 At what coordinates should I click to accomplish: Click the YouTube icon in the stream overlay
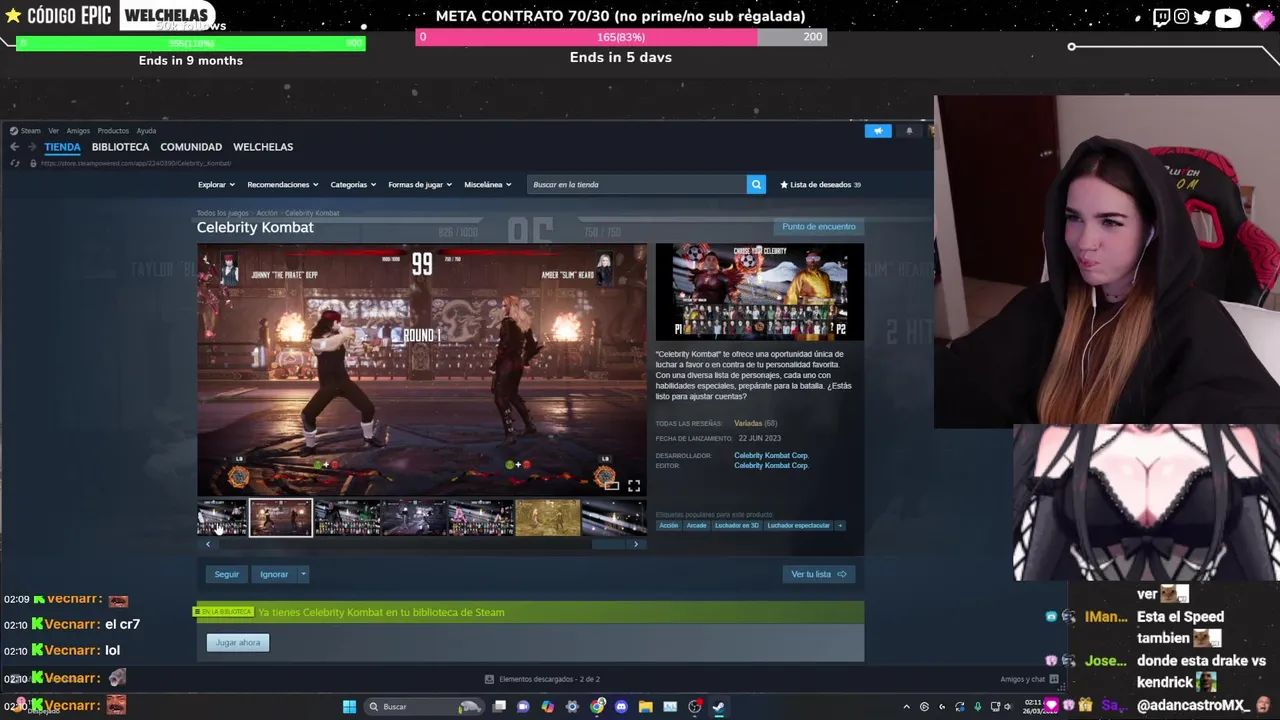pyautogui.click(x=1228, y=17)
